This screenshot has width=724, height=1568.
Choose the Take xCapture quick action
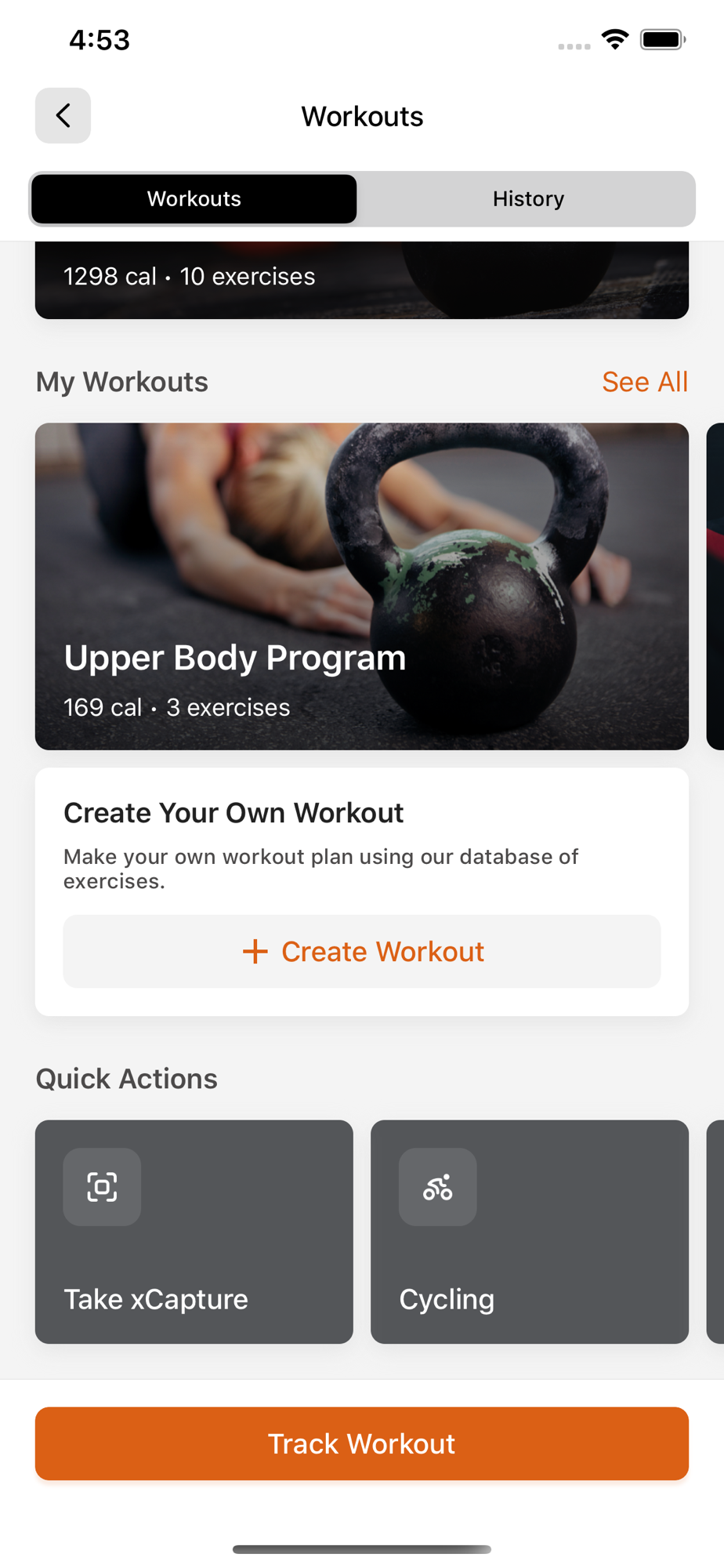pyautogui.click(x=194, y=1232)
